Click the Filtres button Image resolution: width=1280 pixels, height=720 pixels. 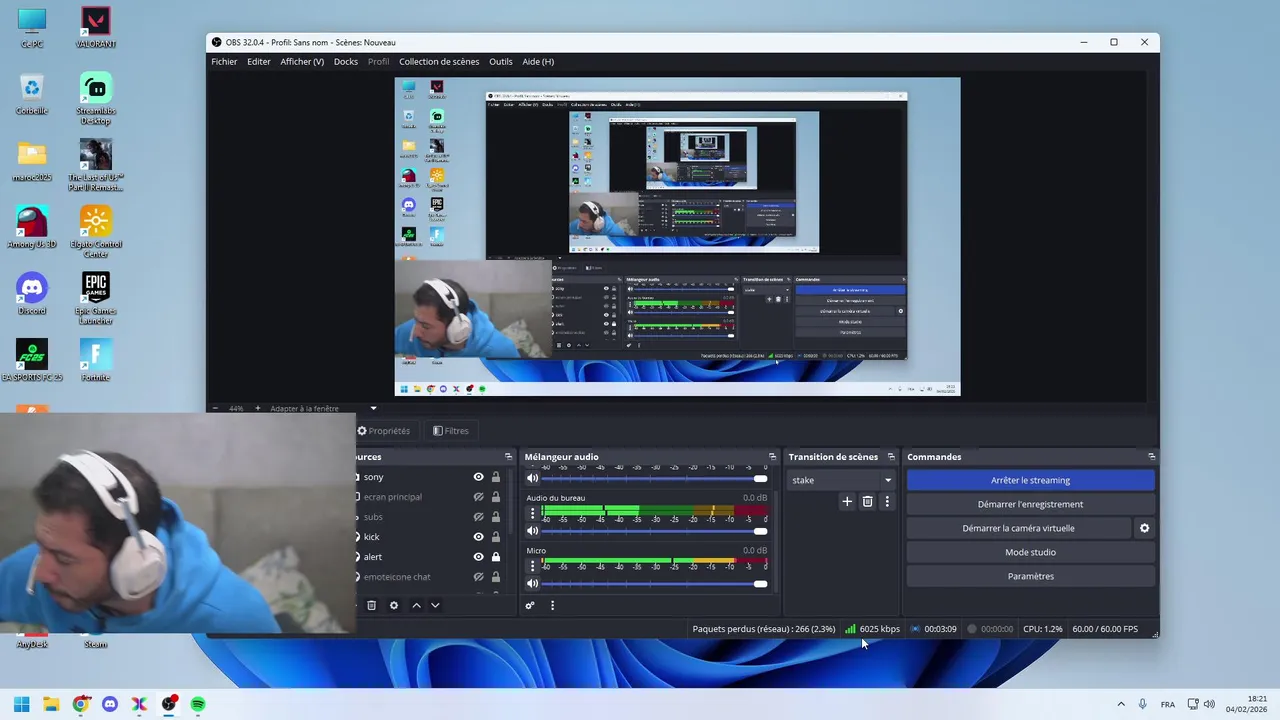coord(451,431)
